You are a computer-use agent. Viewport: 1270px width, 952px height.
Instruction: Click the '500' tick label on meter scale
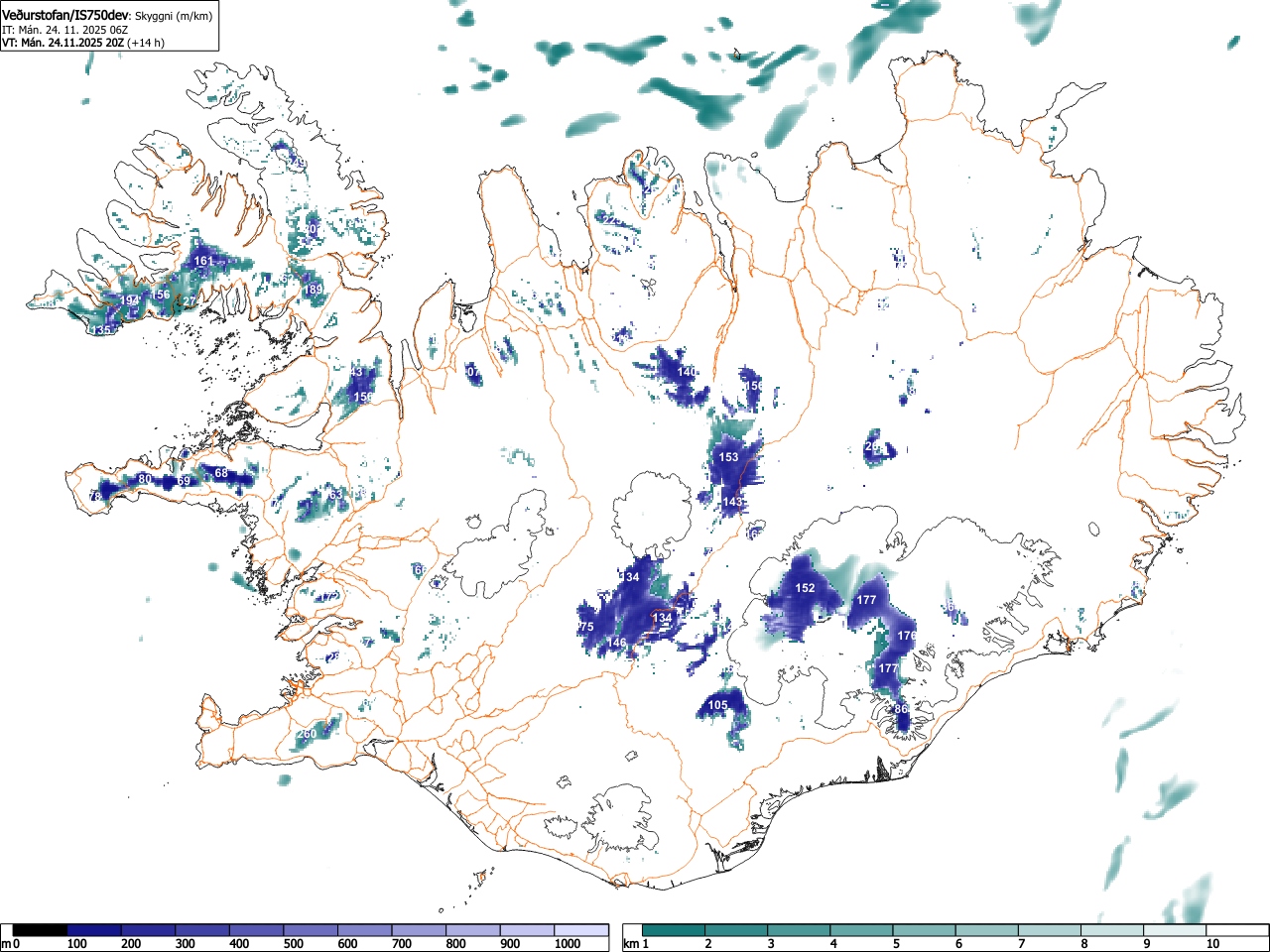293,944
